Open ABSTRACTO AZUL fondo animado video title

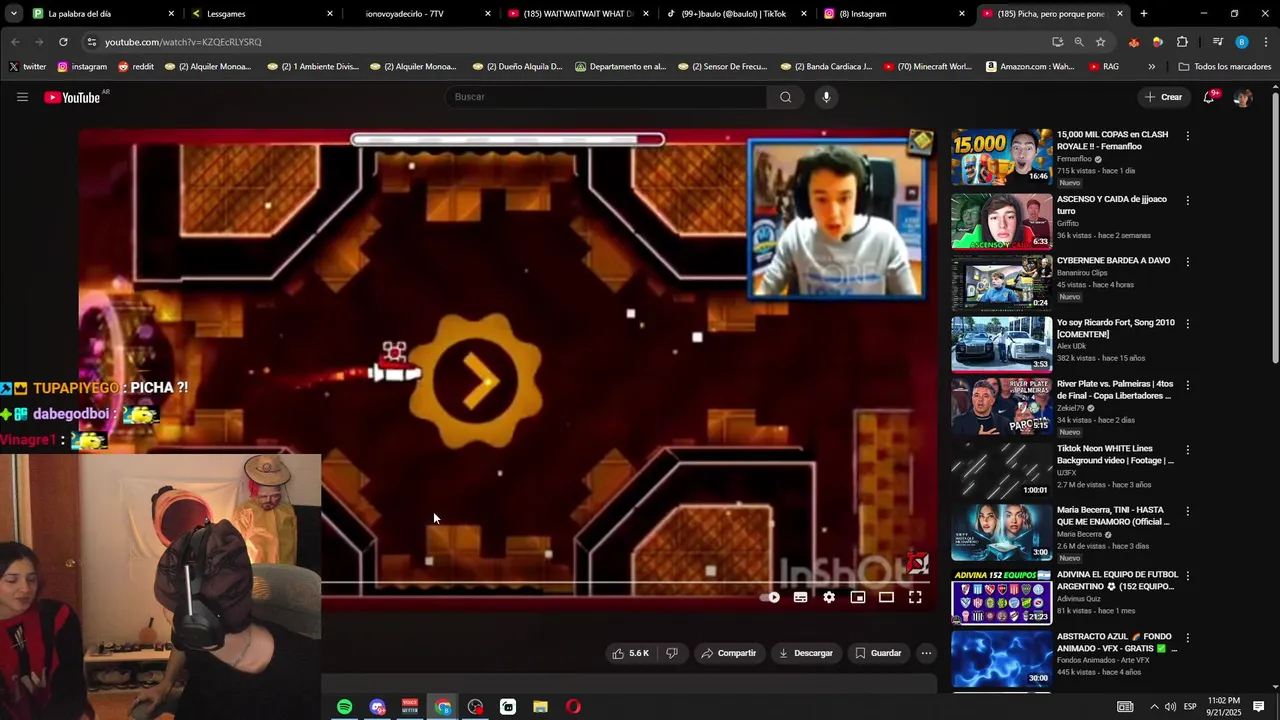point(1115,642)
